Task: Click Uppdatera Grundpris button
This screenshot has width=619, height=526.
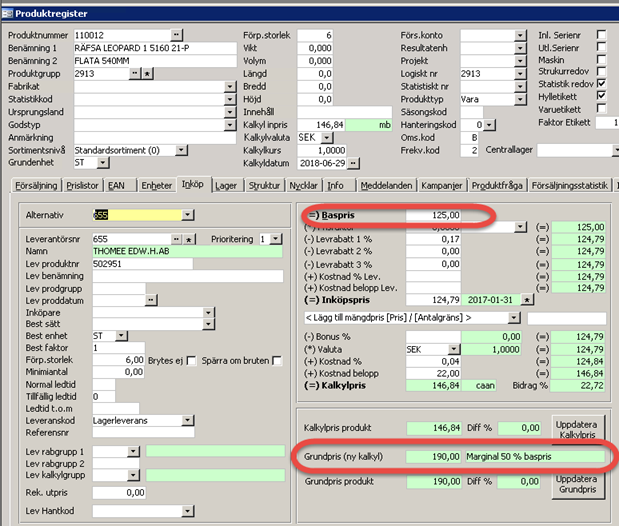Action: [577, 485]
